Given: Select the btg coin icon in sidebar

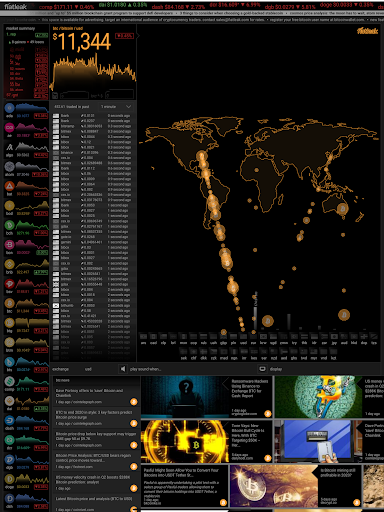Looking at the screenshot, I should click(x=9, y=323).
